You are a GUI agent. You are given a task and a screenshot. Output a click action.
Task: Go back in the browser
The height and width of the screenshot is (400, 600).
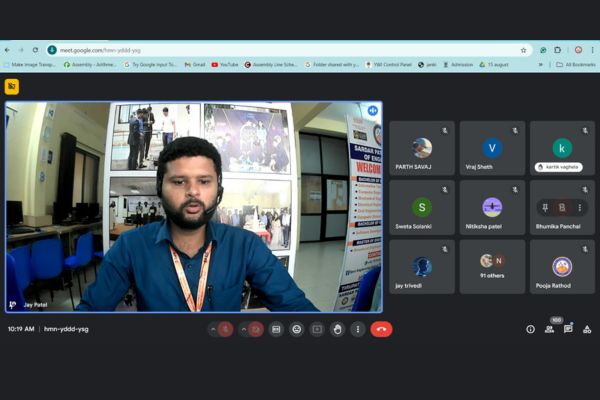(x=8, y=50)
